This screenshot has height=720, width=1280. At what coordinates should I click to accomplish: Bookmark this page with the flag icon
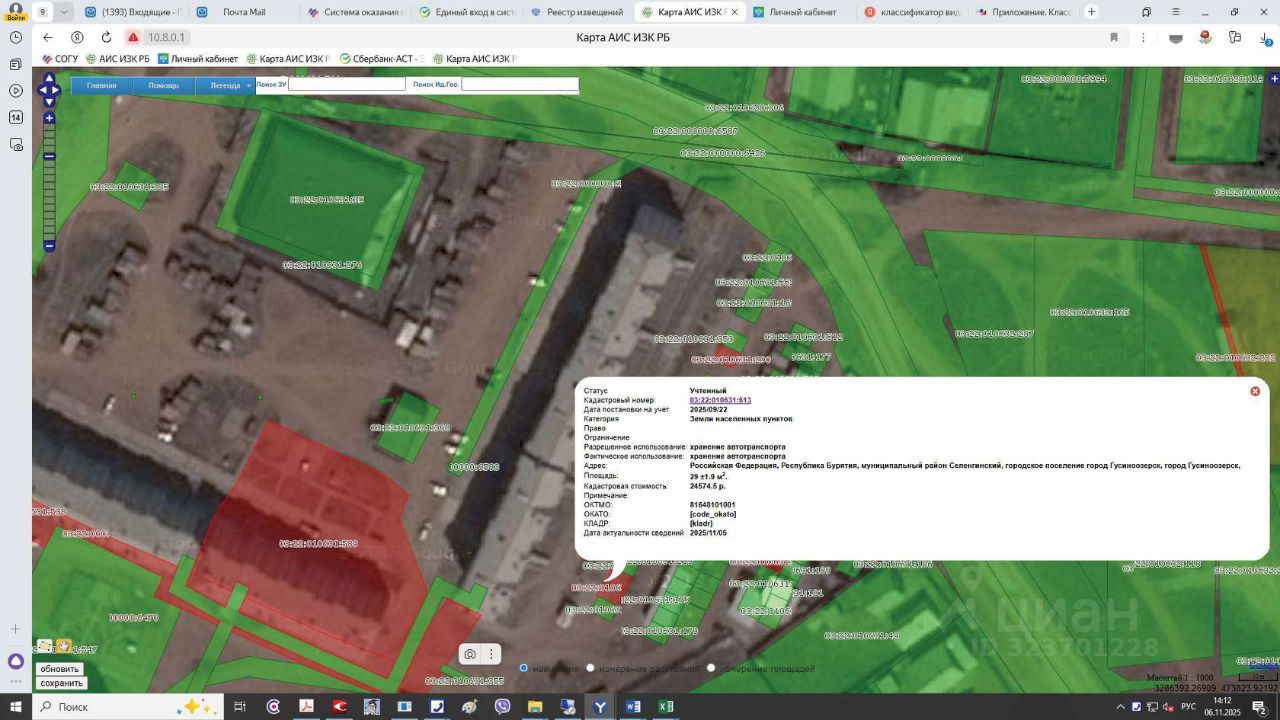pos(1114,37)
